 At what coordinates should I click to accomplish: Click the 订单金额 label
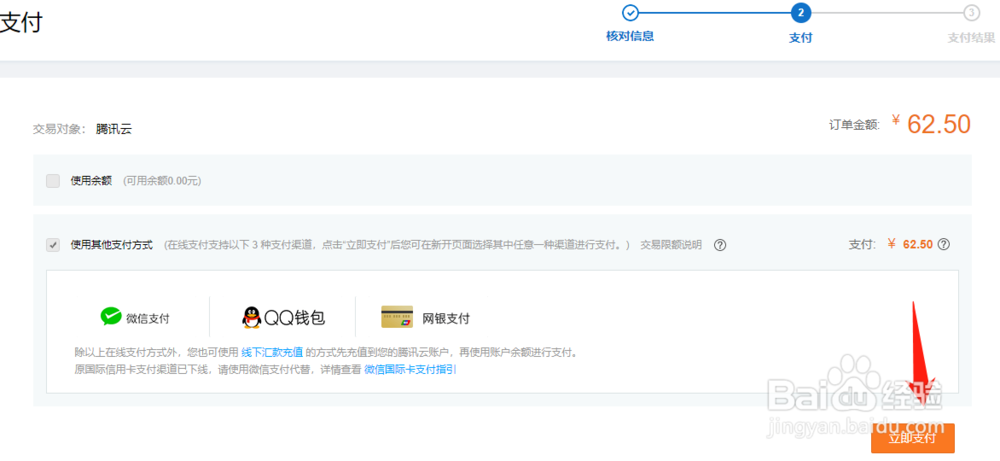point(855,126)
